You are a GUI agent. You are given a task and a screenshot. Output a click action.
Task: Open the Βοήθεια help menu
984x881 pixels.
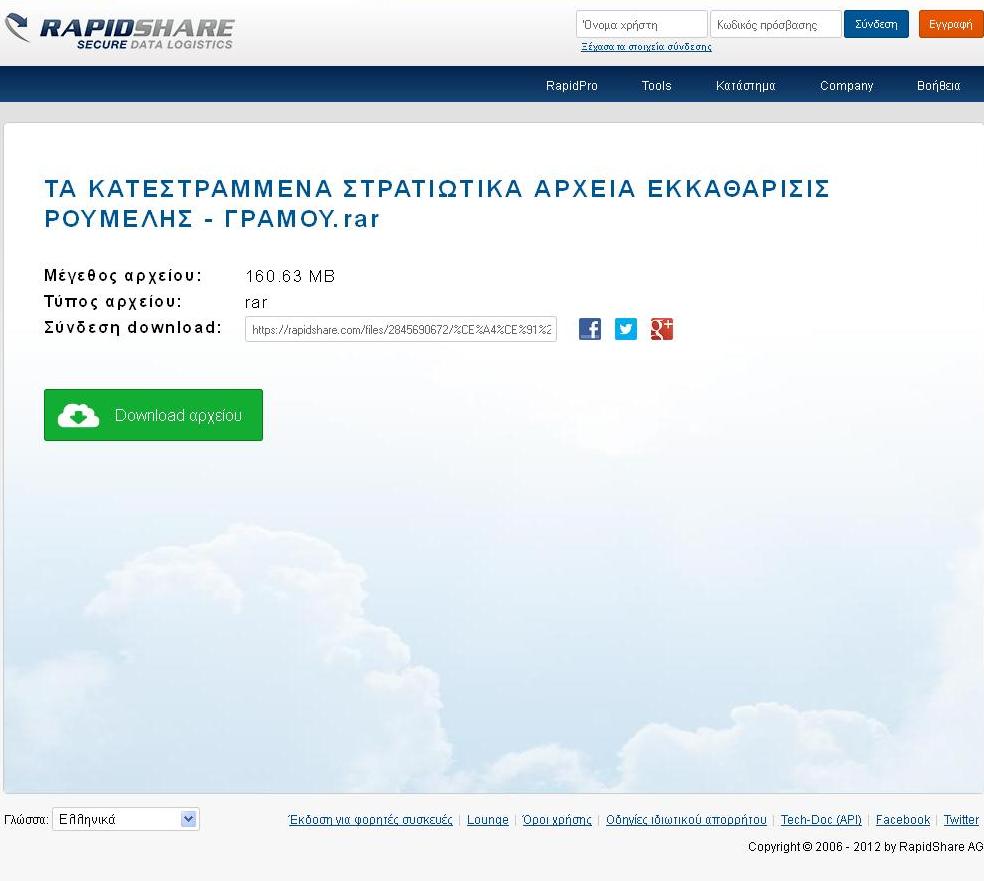938,86
